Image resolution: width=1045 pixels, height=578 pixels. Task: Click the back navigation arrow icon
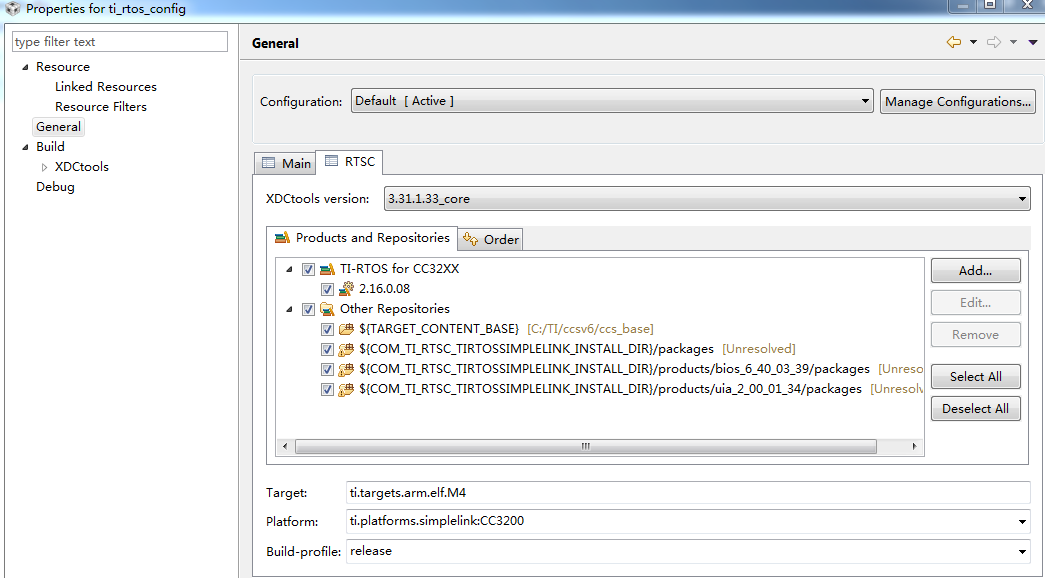point(954,43)
